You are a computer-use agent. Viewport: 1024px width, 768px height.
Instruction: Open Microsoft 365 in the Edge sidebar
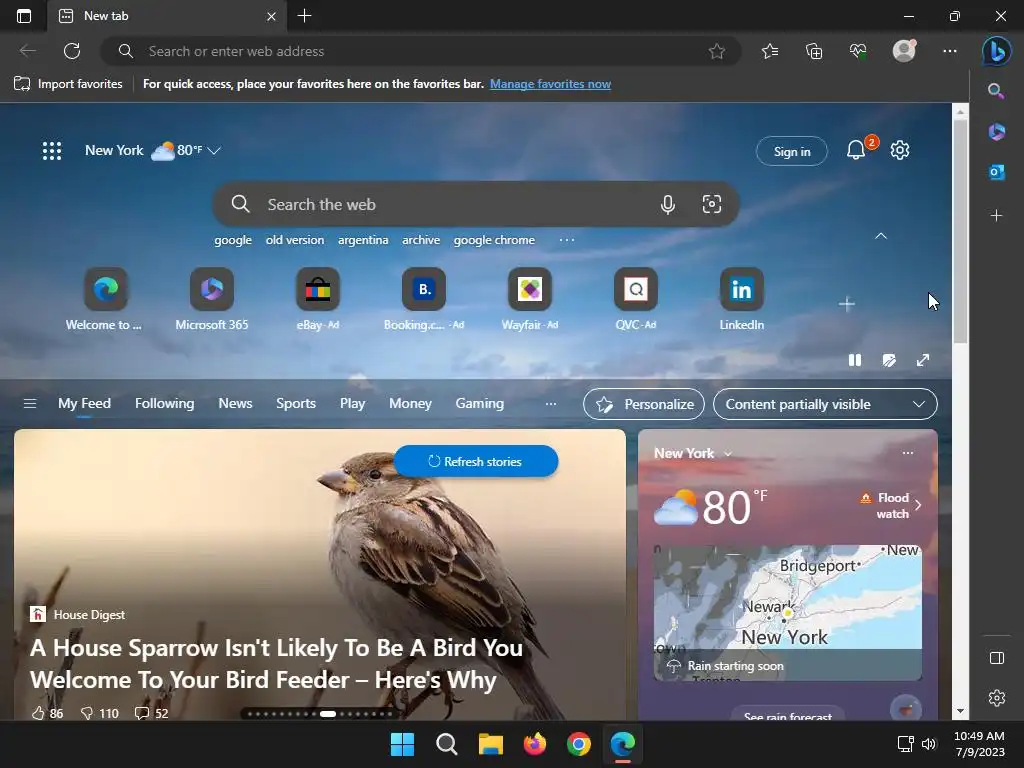coord(996,132)
